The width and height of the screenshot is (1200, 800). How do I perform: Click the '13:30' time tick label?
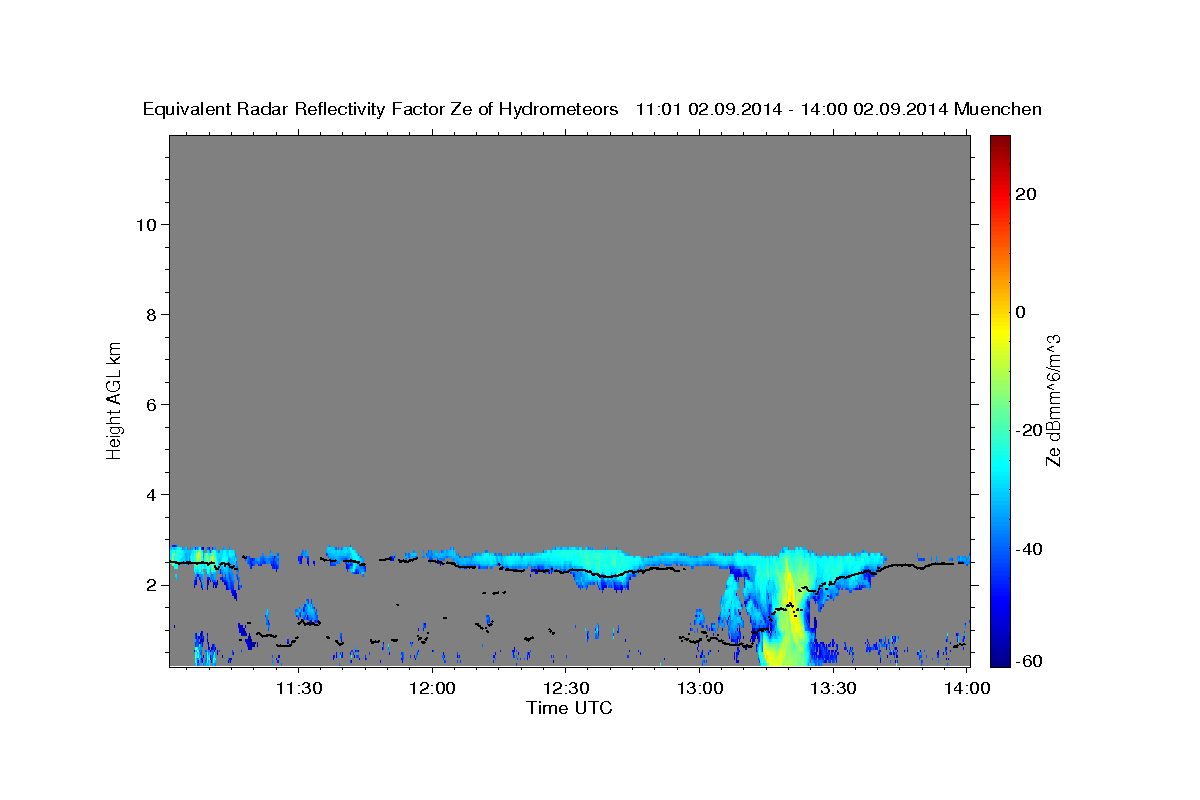tap(832, 688)
